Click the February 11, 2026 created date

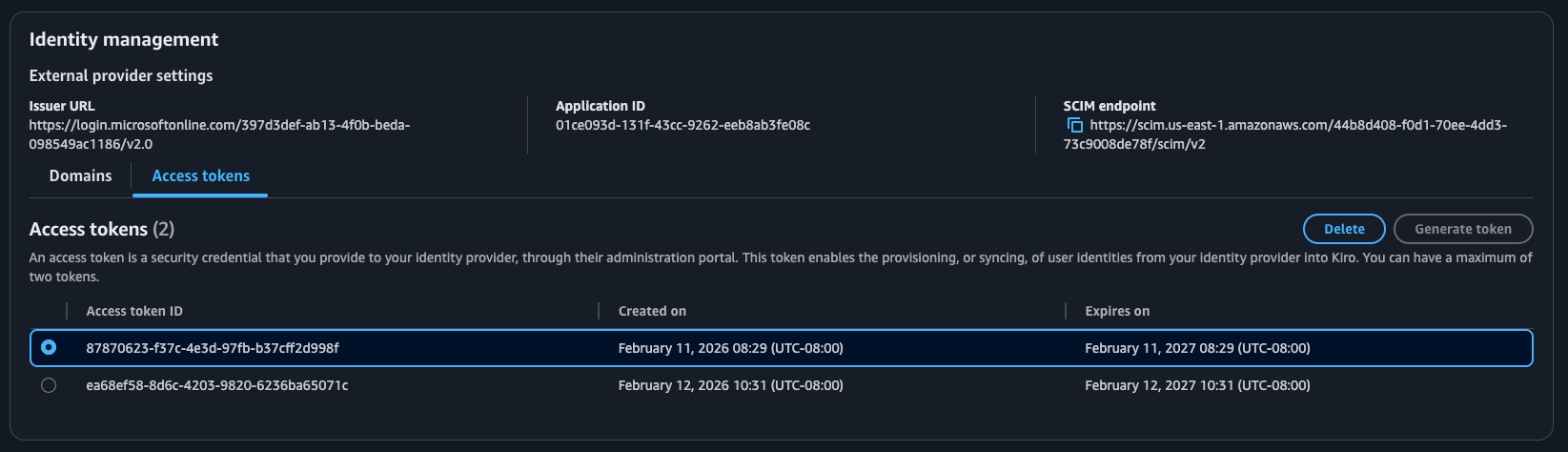pos(730,348)
